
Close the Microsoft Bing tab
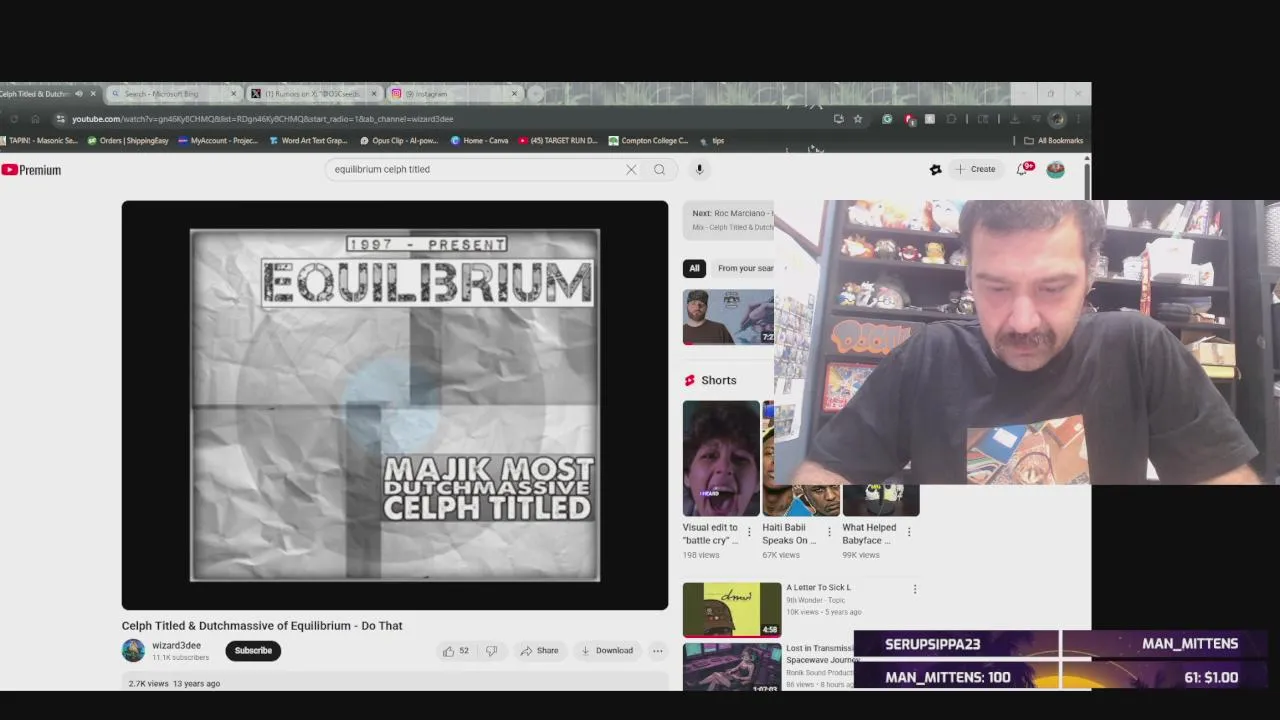point(233,94)
